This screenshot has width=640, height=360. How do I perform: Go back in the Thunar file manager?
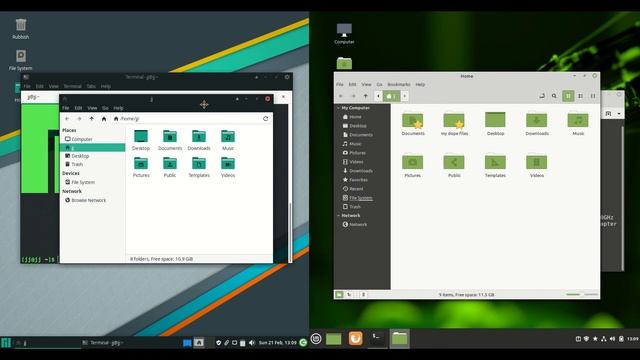tap(67, 119)
